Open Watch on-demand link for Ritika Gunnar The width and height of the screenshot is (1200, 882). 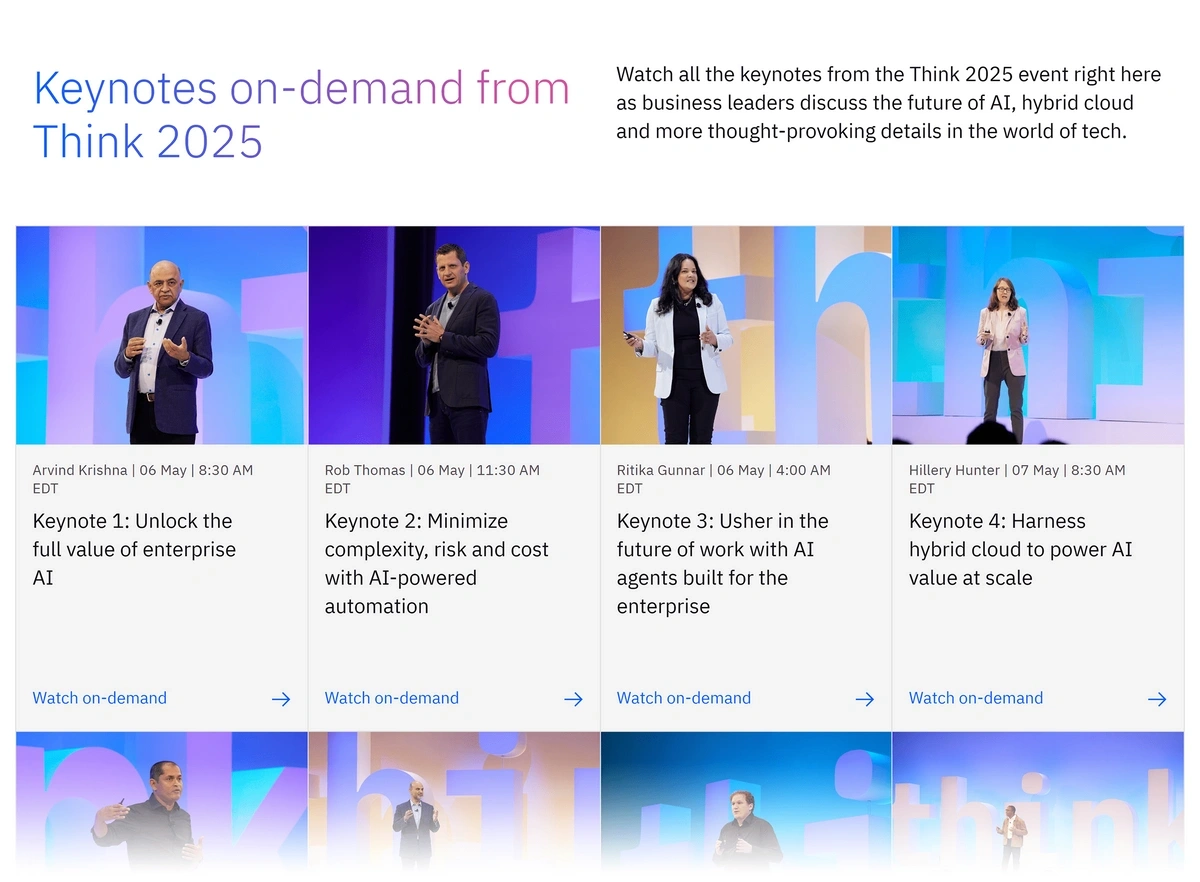point(684,698)
